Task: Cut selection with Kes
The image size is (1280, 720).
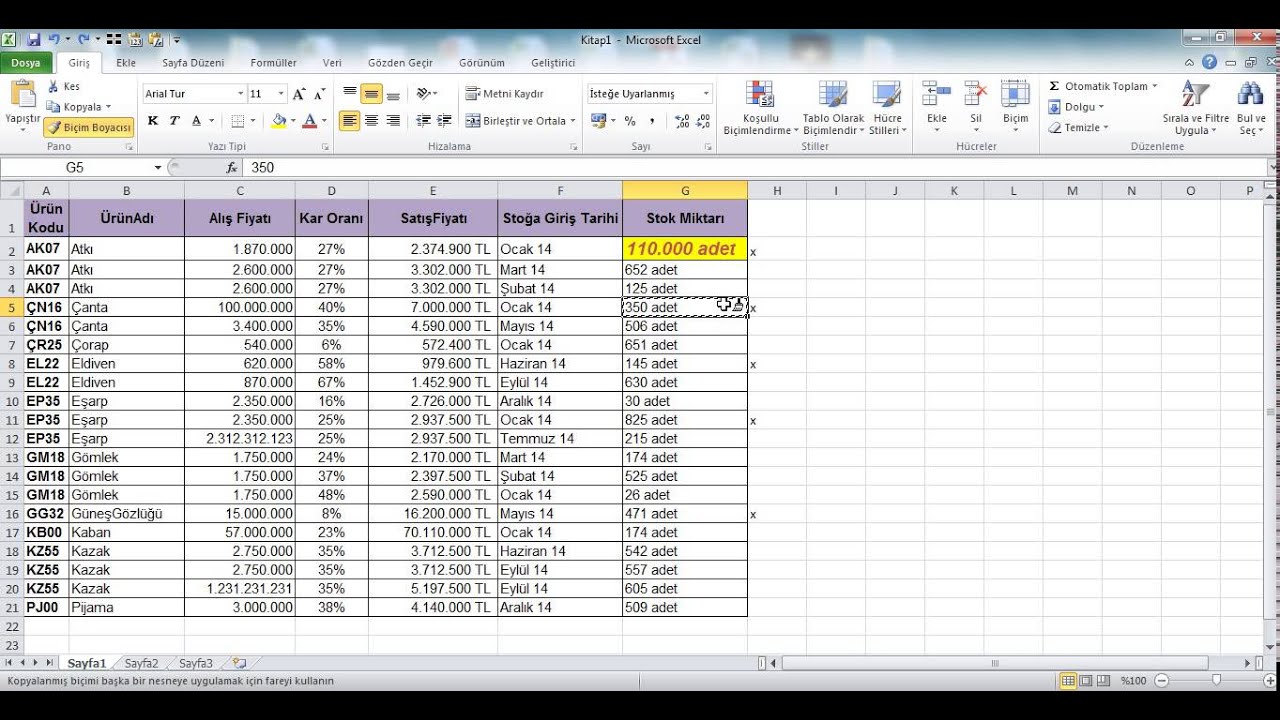Action: (63, 87)
